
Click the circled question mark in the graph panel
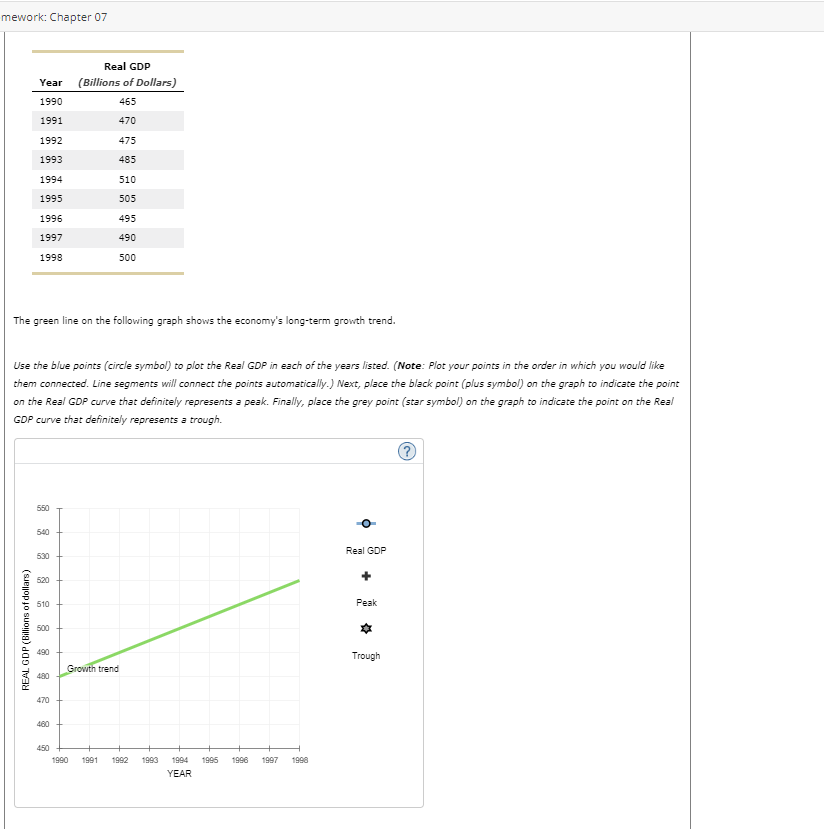coord(406,451)
